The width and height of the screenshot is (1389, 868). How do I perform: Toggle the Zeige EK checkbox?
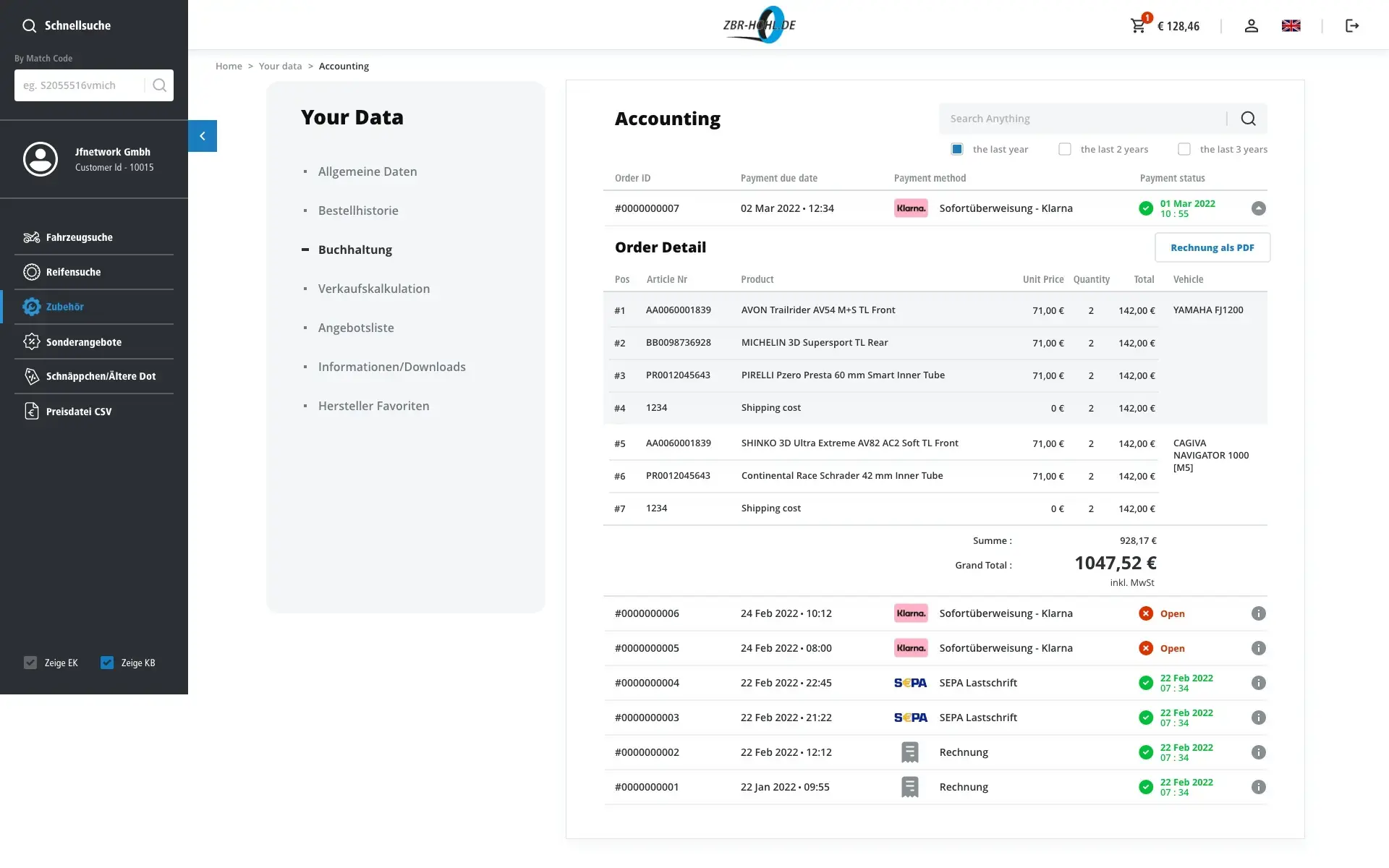30,662
